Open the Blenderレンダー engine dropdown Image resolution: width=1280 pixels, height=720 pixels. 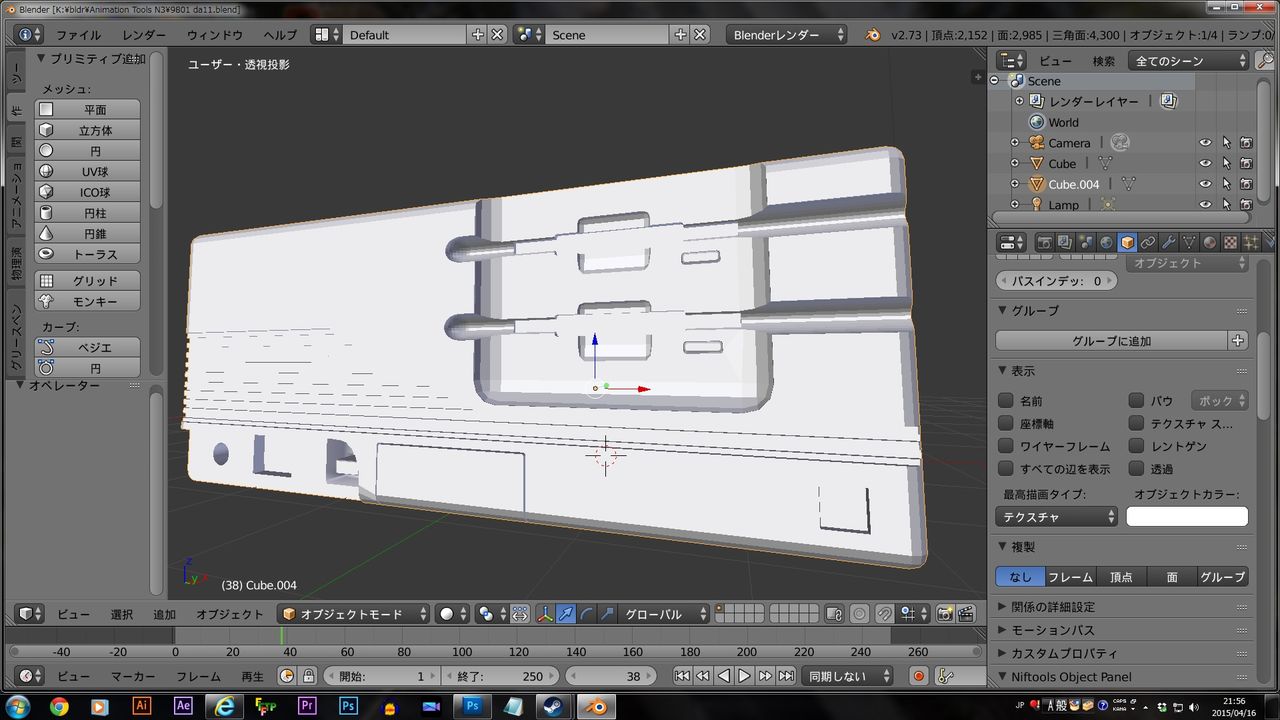786,35
